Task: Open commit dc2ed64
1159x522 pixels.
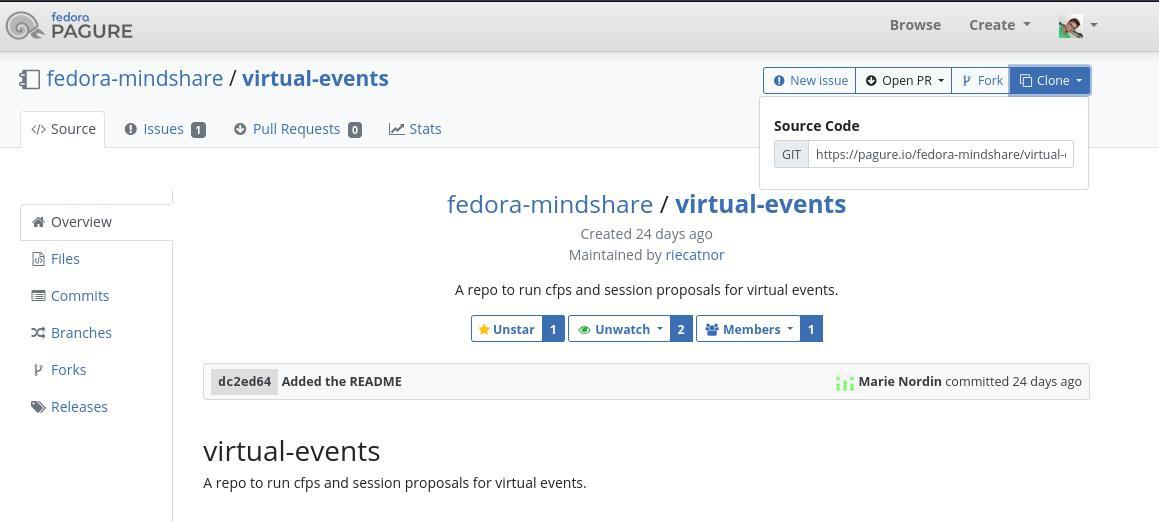Action: (x=245, y=382)
